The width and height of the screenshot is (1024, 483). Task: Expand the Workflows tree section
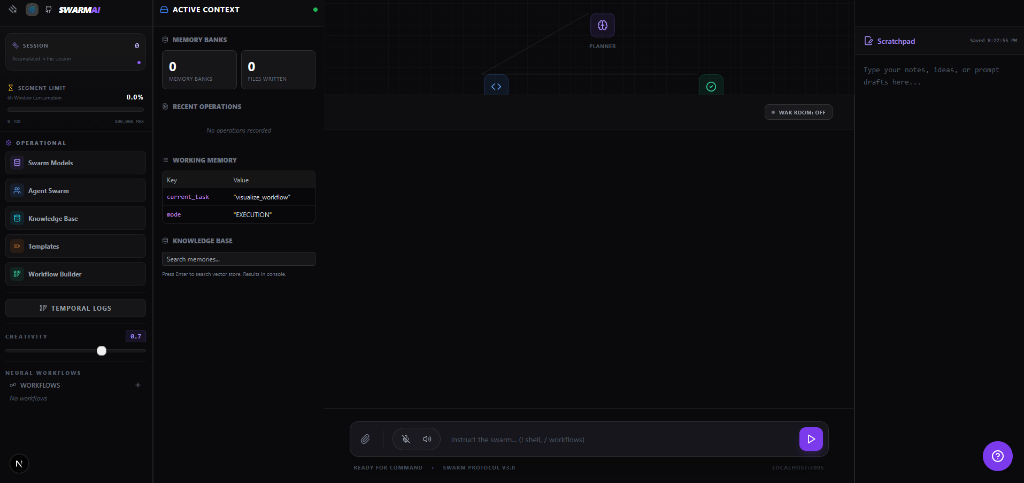coord(40,385)
